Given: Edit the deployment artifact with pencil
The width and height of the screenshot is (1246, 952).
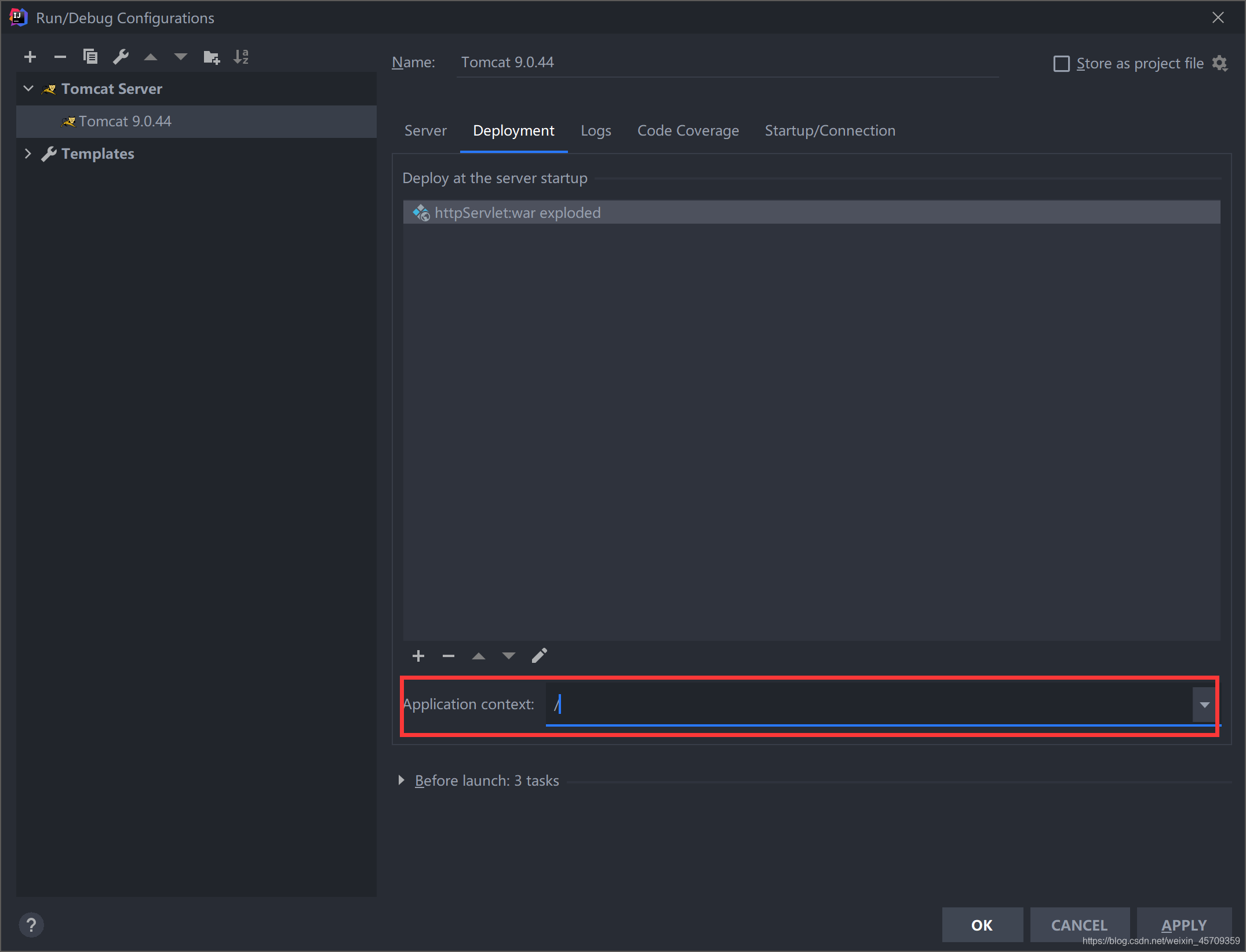Looking at the screenshot, I should pyautogui.click(x=539, y=655).
